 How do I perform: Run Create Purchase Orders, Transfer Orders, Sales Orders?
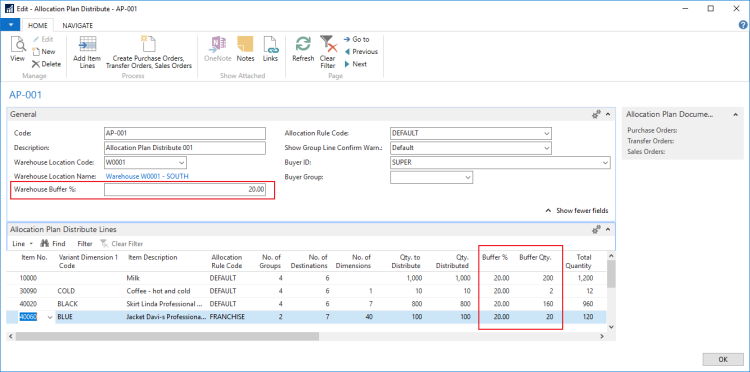tap(149, 53)
